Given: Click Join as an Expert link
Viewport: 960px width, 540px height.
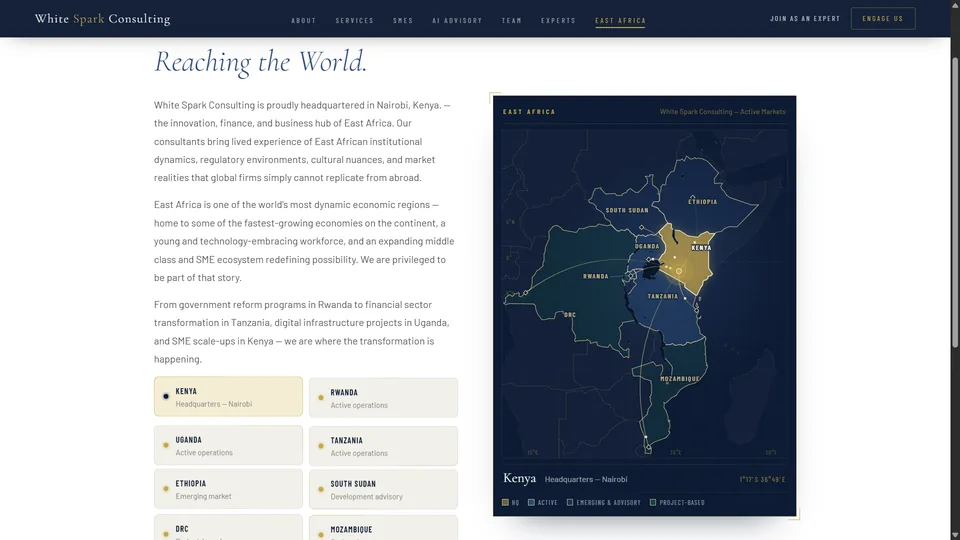Looking at the screenshot, I should 805,18.
